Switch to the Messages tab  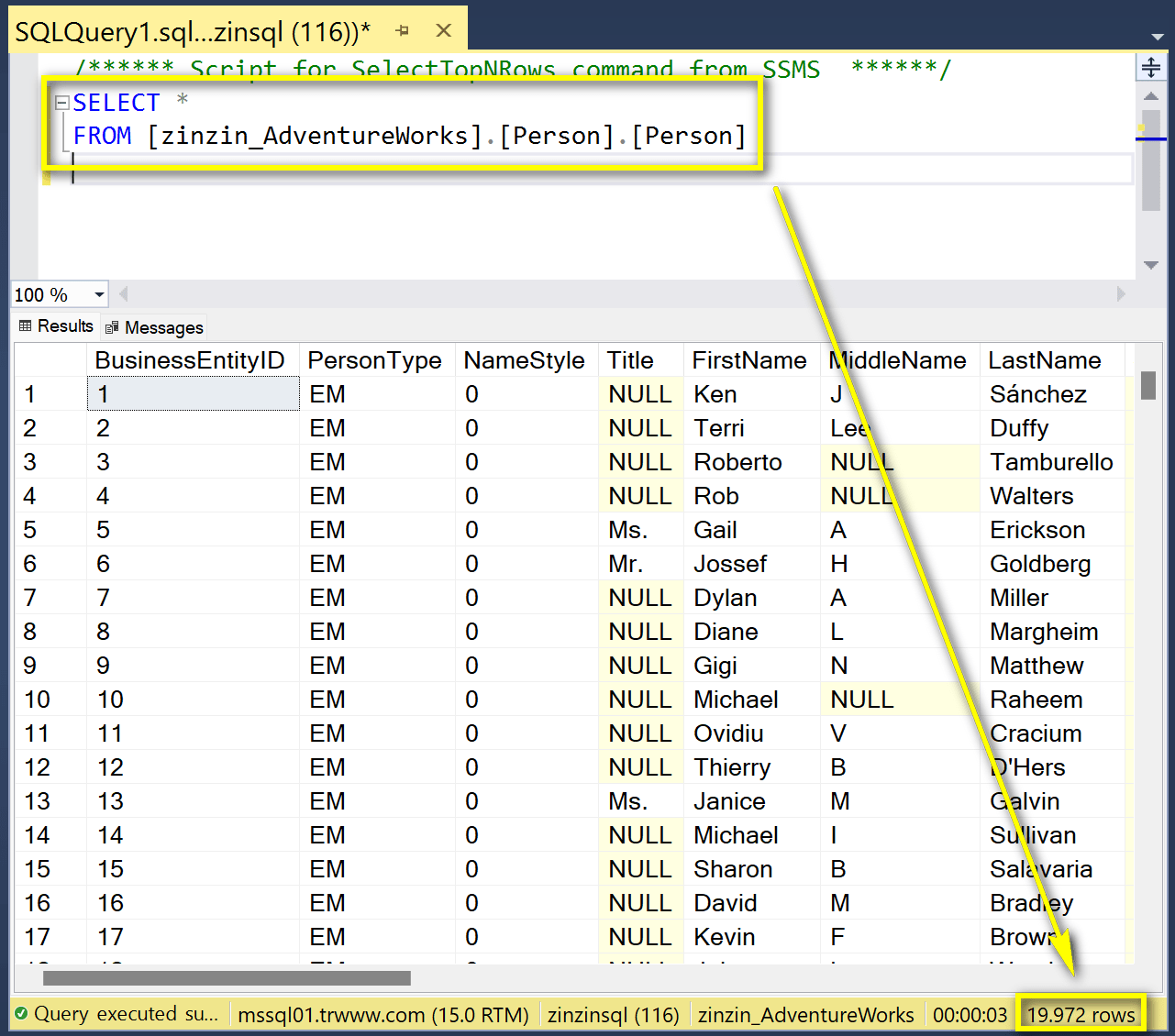(154, 327)
